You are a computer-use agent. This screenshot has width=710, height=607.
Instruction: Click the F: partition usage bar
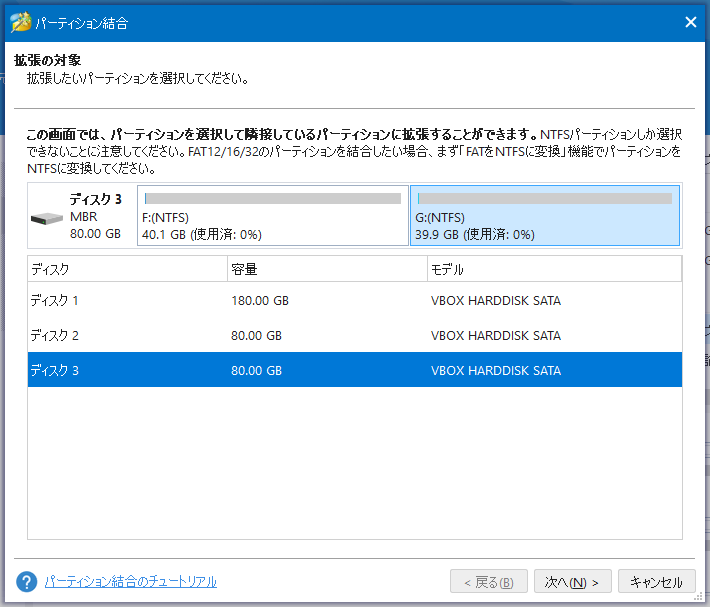[273, 199]
